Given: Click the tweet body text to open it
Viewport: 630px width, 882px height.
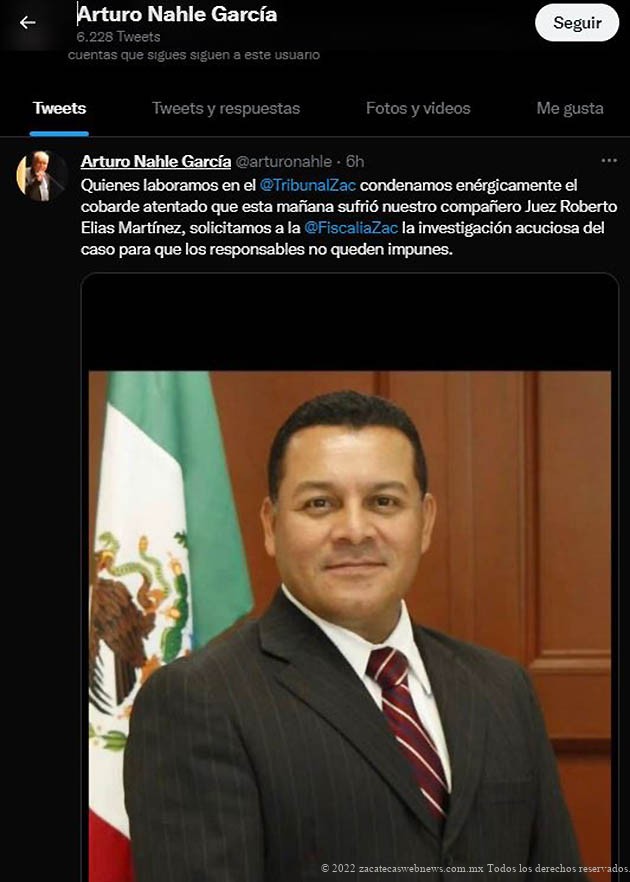Looking at the screenshot, I should pyautogui.click(x=349, y=217).
